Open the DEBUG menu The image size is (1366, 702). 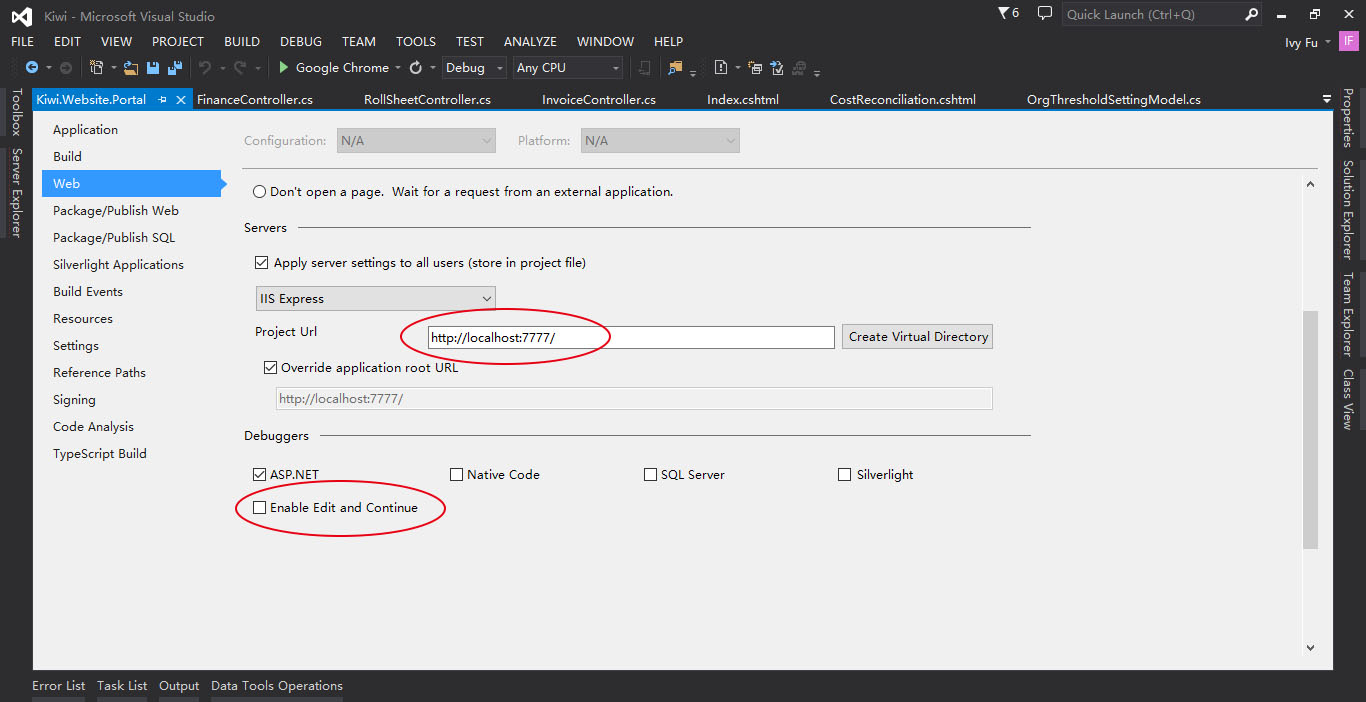point(301,41)
